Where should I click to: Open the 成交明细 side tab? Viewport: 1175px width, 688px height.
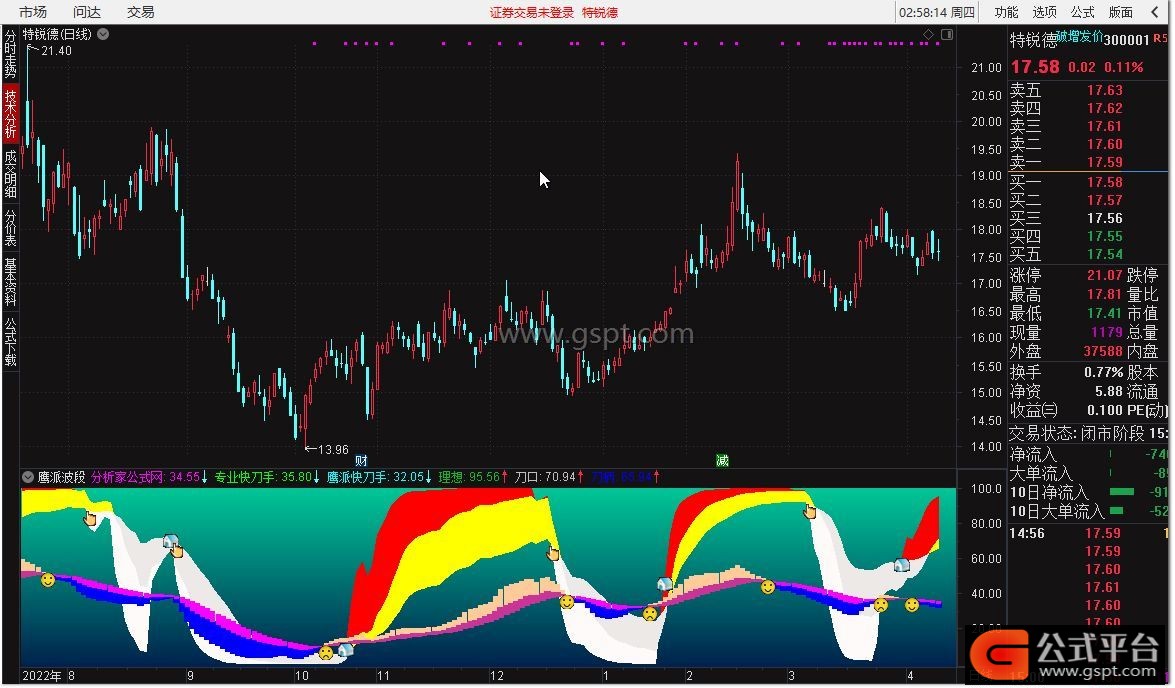pos(10,174)
